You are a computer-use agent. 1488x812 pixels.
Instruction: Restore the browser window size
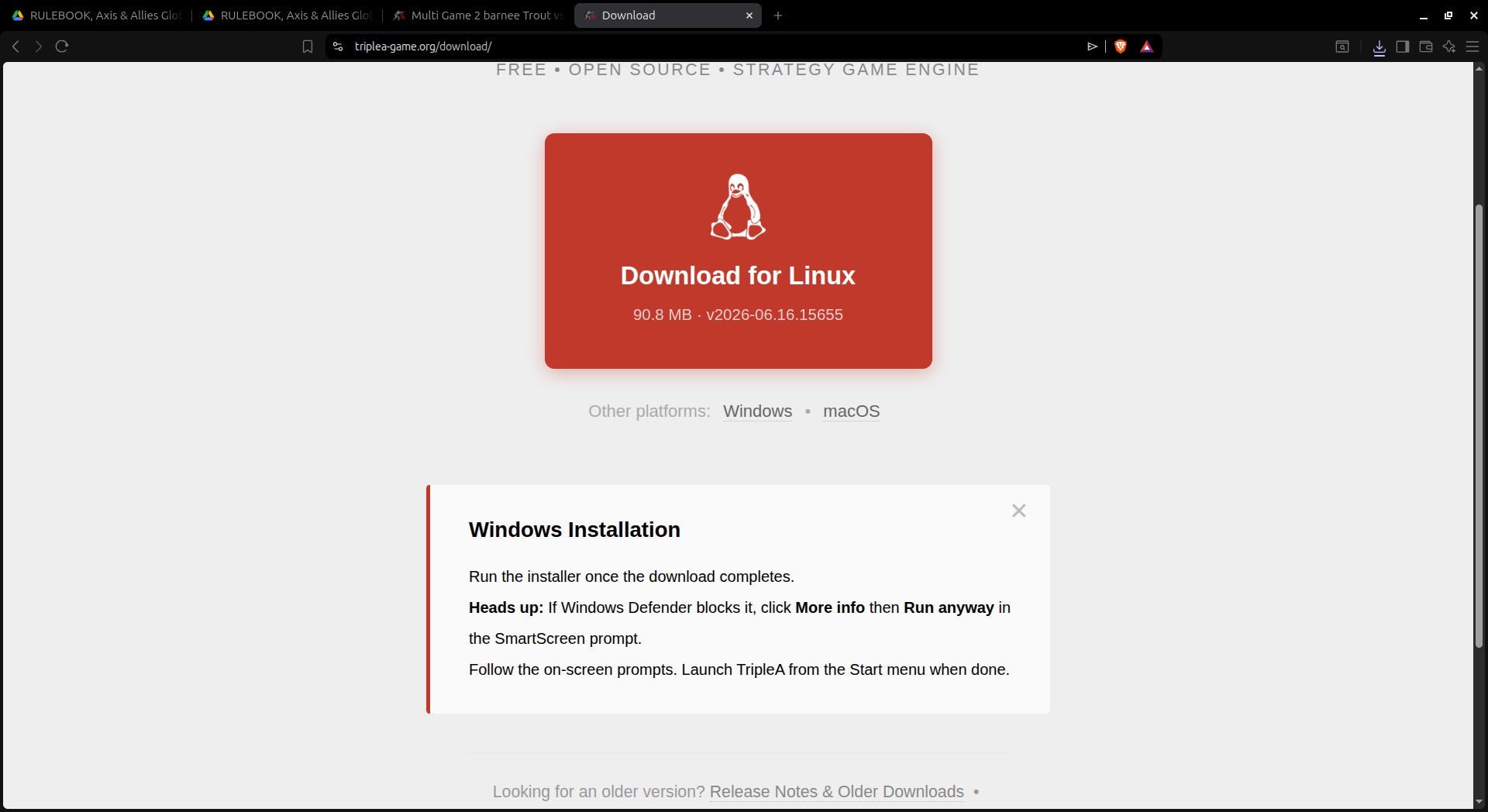click(1448, 15)
